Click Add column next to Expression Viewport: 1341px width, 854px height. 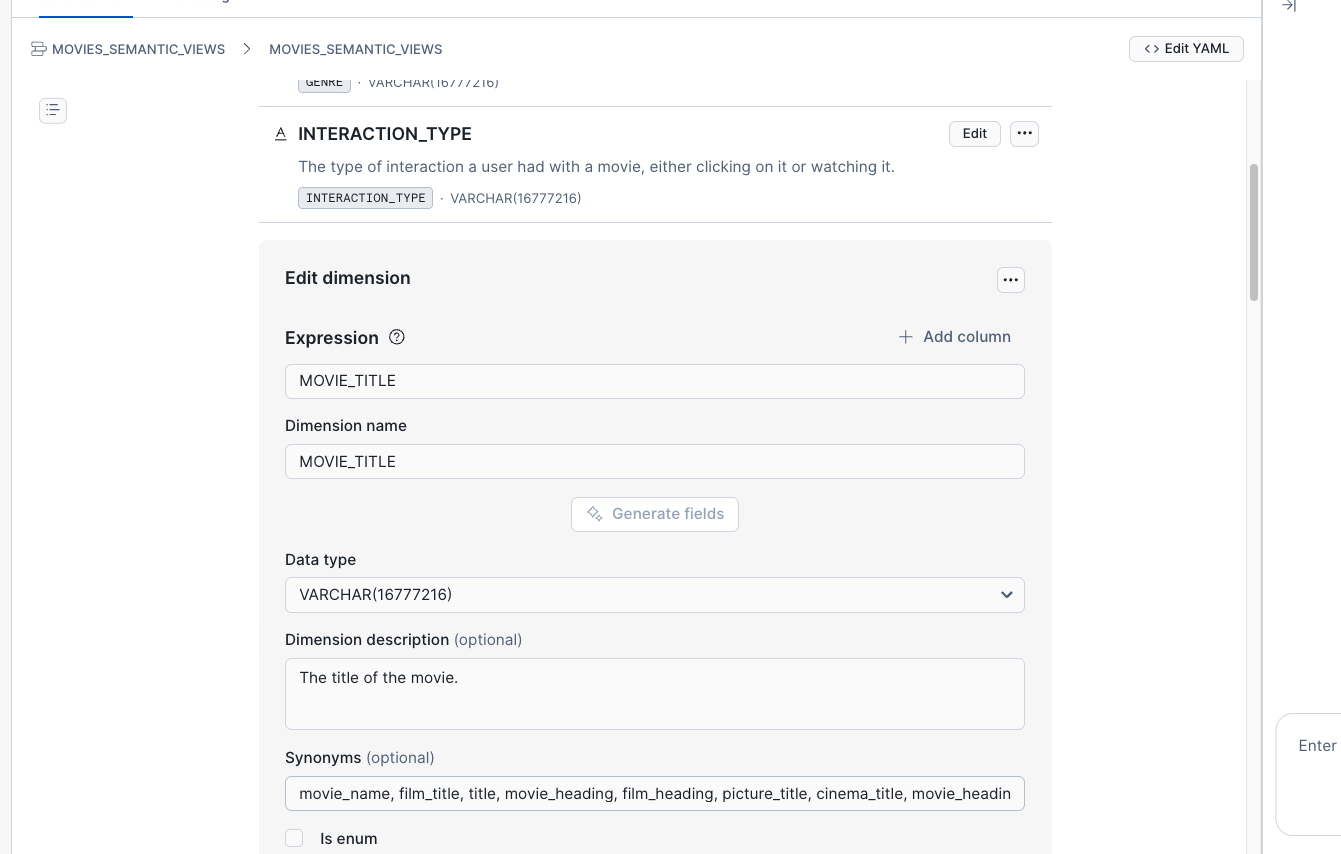click(954, 337)
